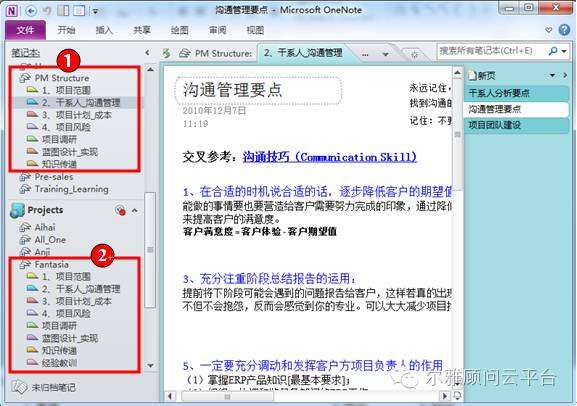Open 蓝图设计_实现 section under Fantasia

click(62, 338)
